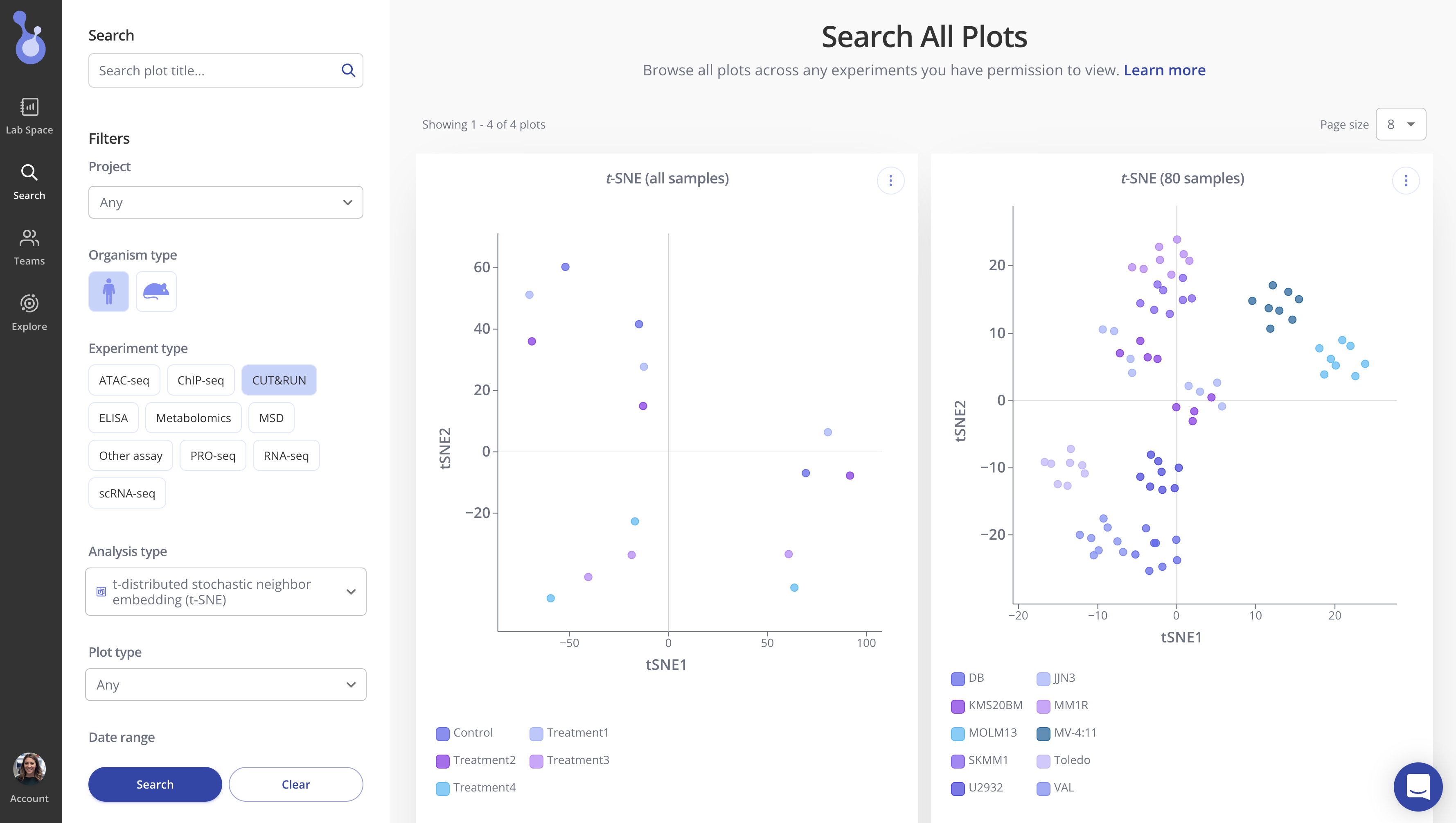Open the Teams section
The image size is (1456, 823).
click(29, 246)
